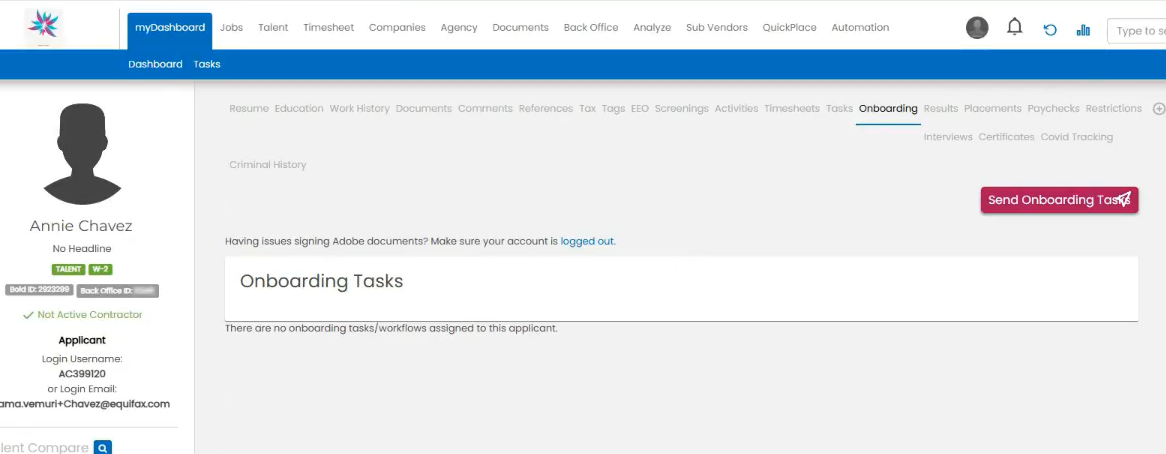Click the Onboarding Tasks heading

321,282
